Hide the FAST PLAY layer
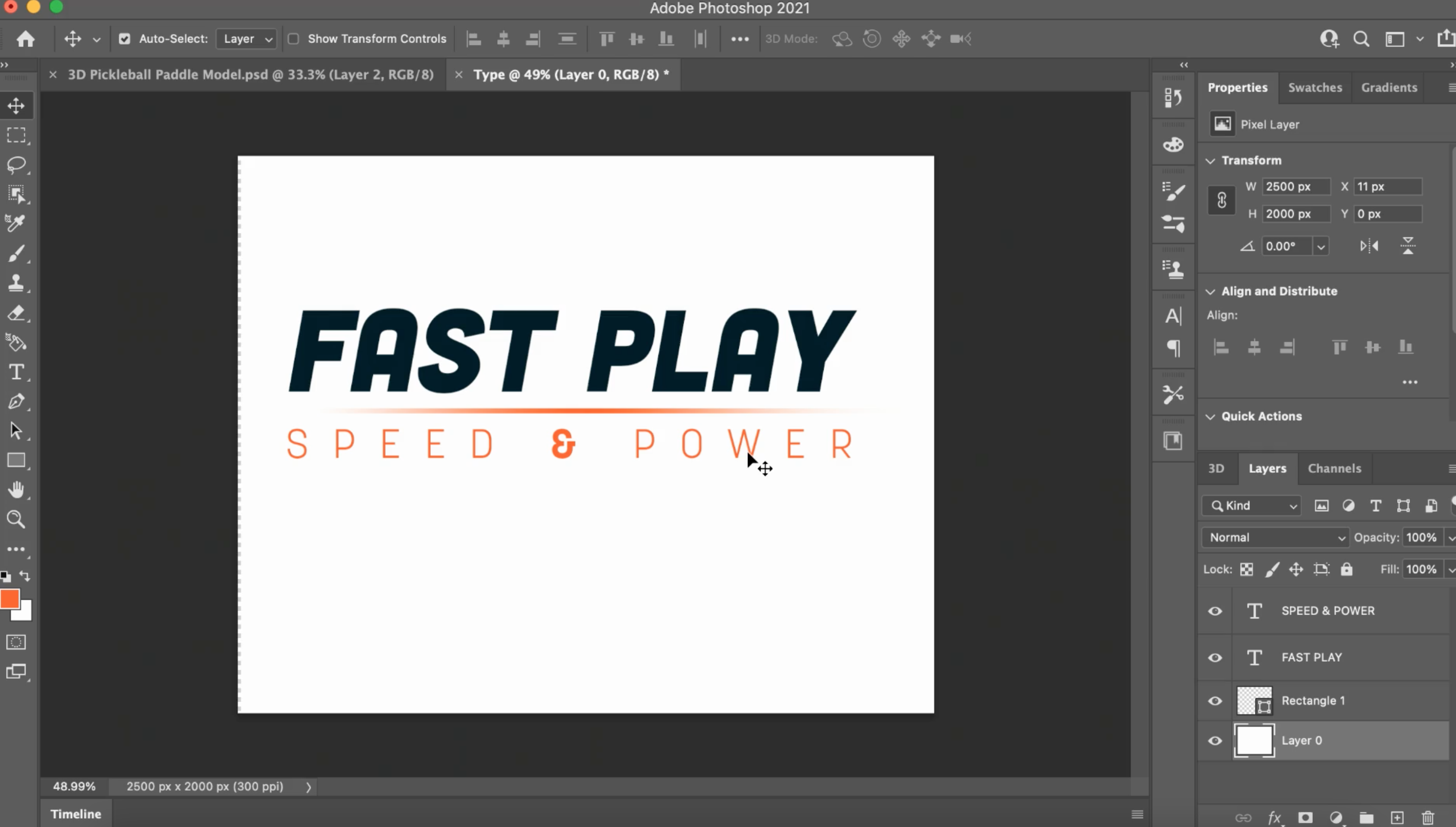Viewport: 1456px width, 827px height. pos(1215,657)
